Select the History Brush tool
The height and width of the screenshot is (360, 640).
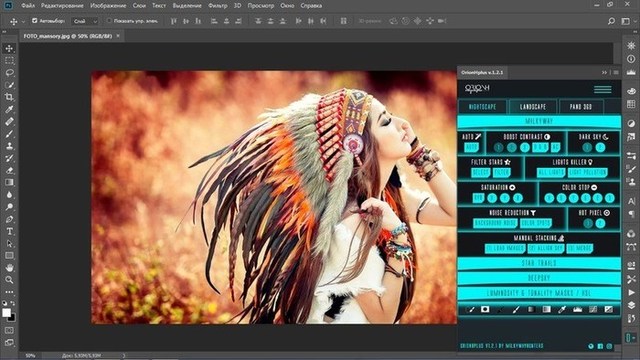9,158
